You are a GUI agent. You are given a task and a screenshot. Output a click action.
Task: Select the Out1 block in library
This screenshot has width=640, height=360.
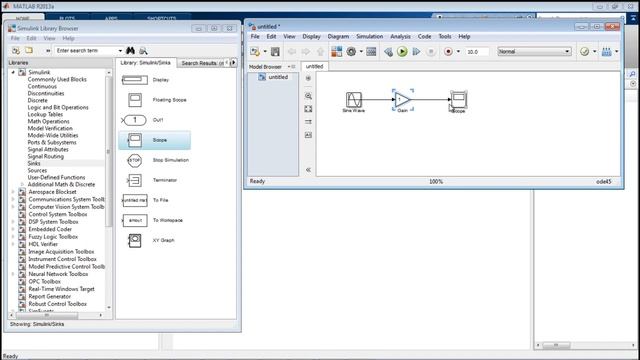tap(135, 120)
